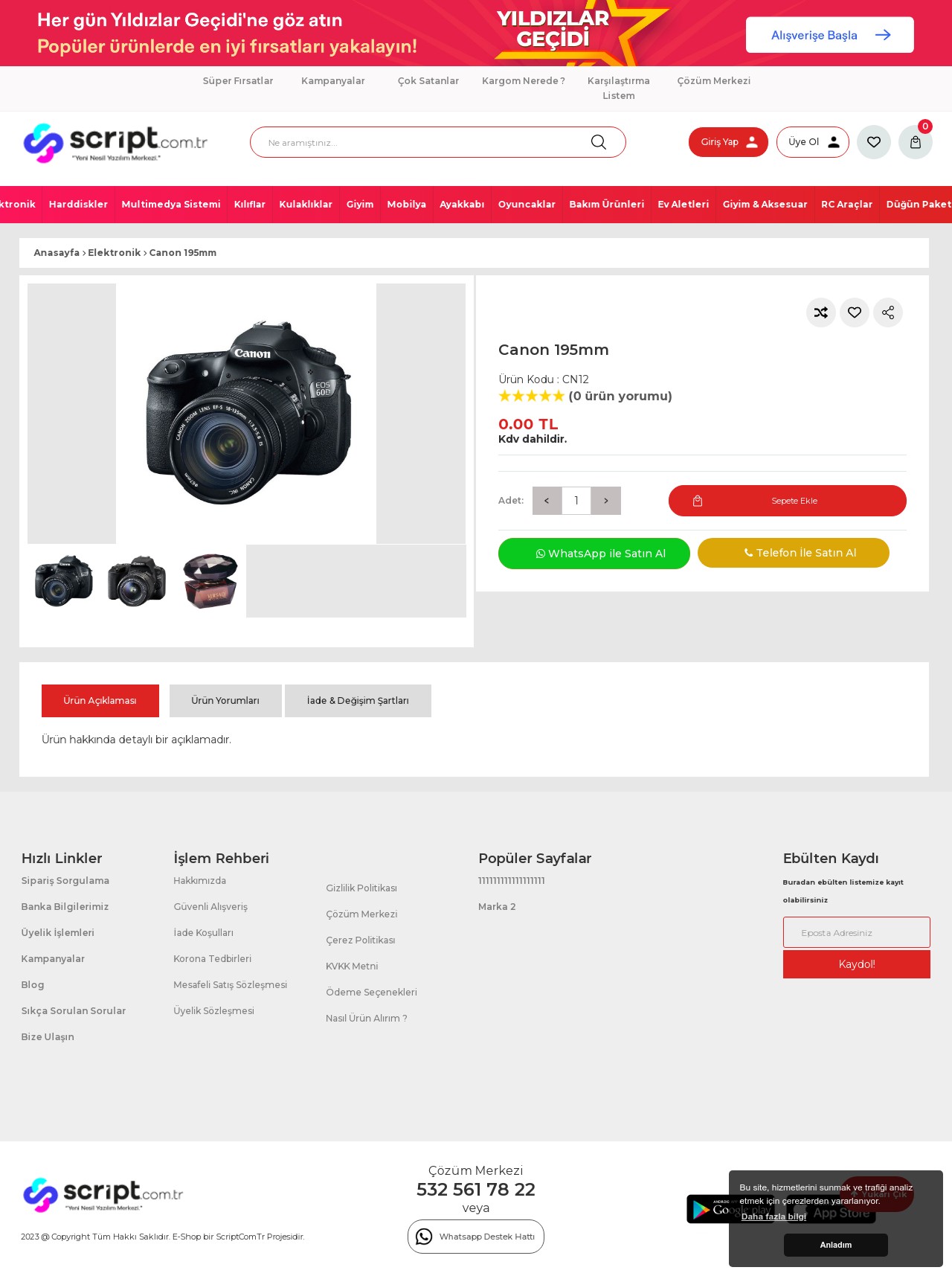
Task: Click the Sepete Ekle button
Action: point(787,501)
